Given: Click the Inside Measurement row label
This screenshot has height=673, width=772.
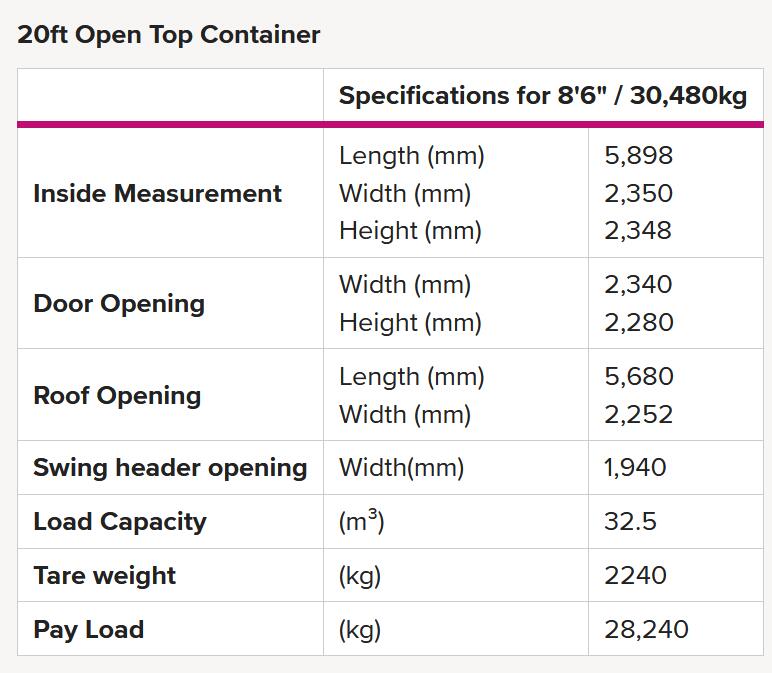Looking at the screenshot, I should (157, 193).
